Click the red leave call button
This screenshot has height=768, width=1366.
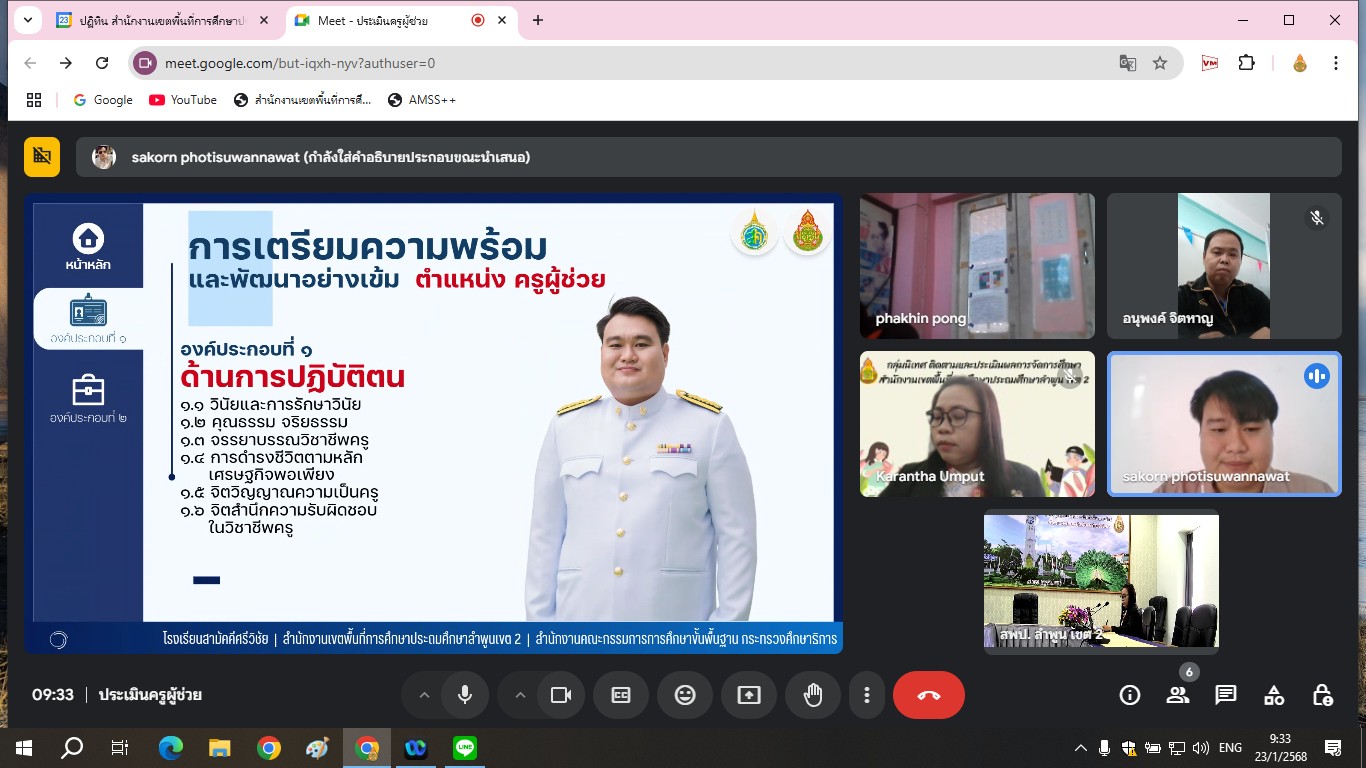click(928, 695)
